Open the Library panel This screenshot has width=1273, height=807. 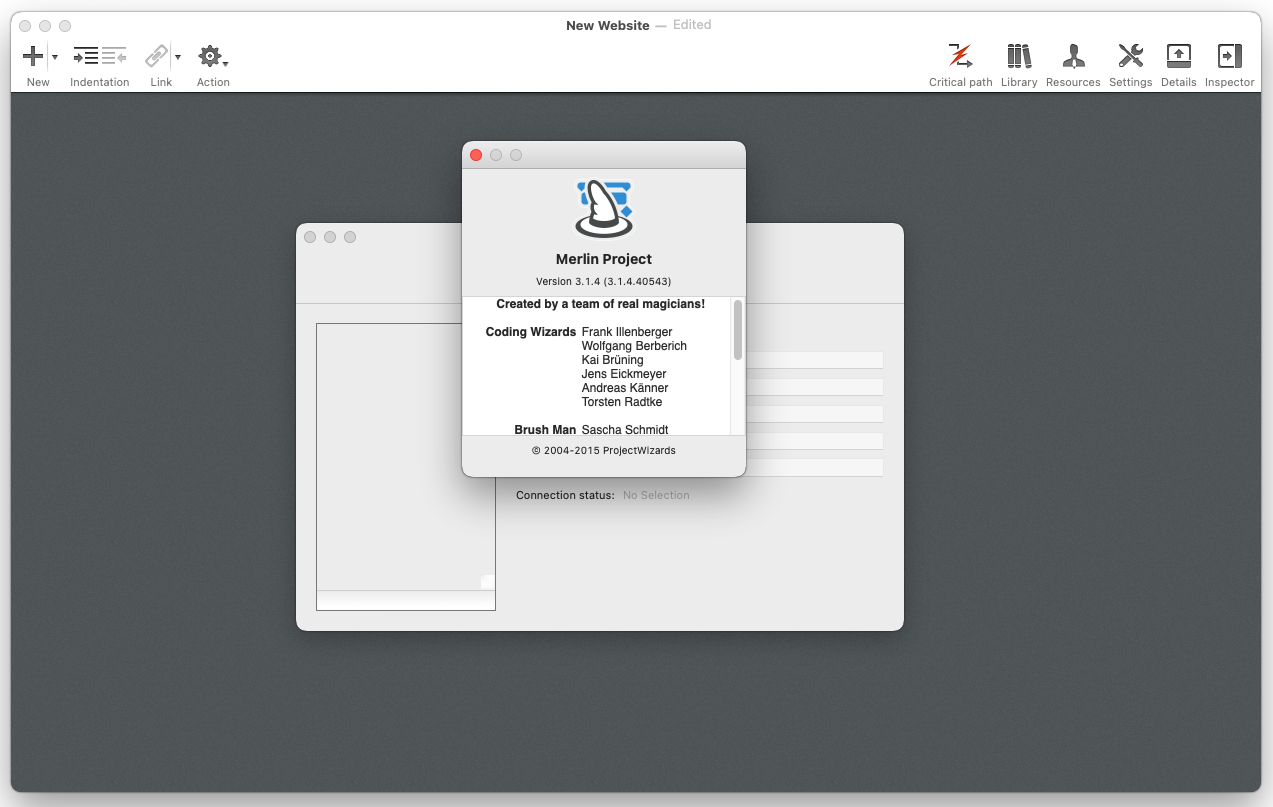[x=1018, y=57]
